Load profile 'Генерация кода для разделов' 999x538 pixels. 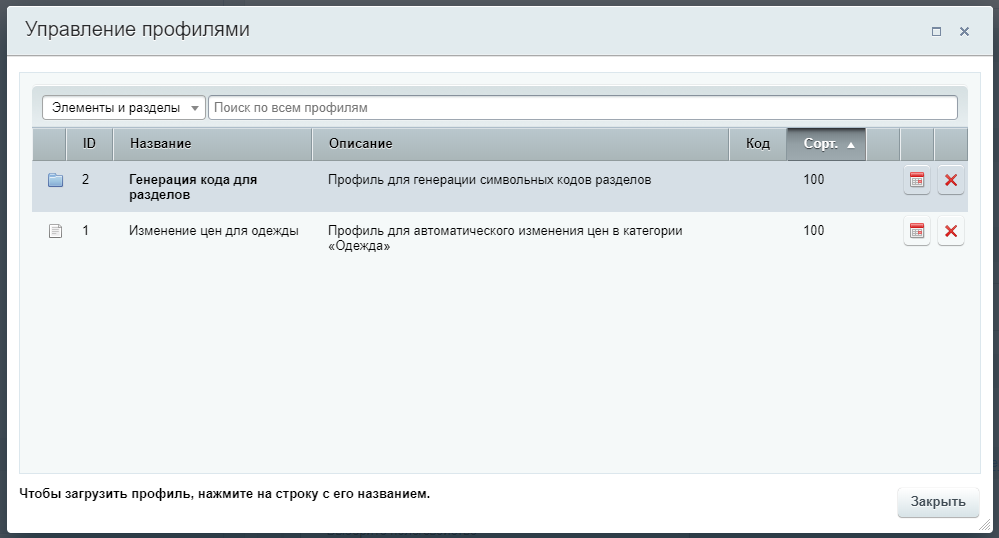(x=193, y=187)
